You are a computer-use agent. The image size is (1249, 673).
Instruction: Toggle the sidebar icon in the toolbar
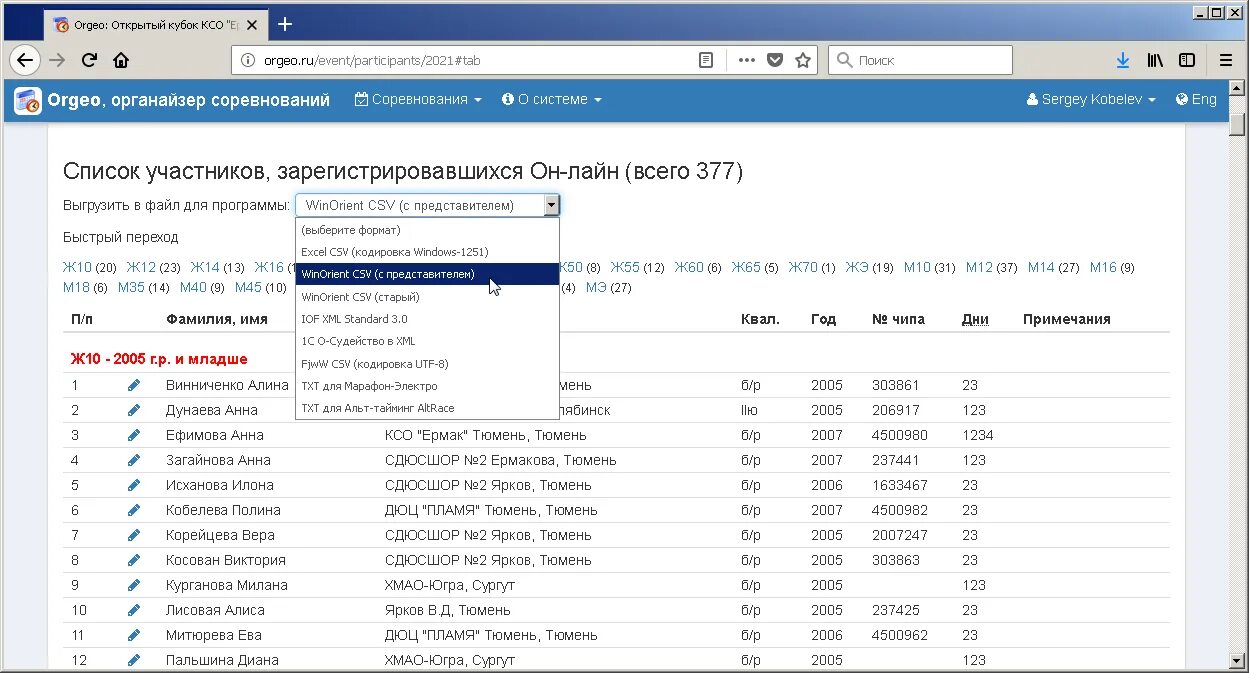point(1187,60)
